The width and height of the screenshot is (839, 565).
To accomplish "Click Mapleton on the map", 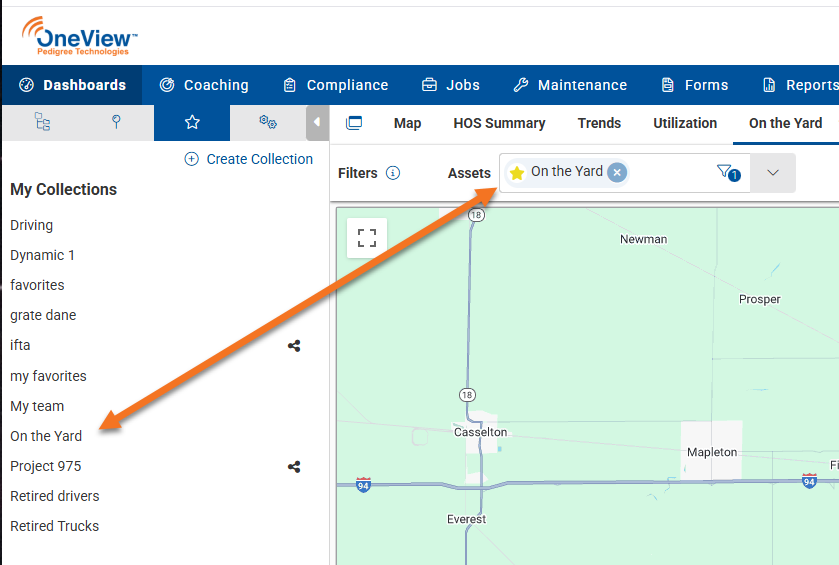I will point(712,452).
